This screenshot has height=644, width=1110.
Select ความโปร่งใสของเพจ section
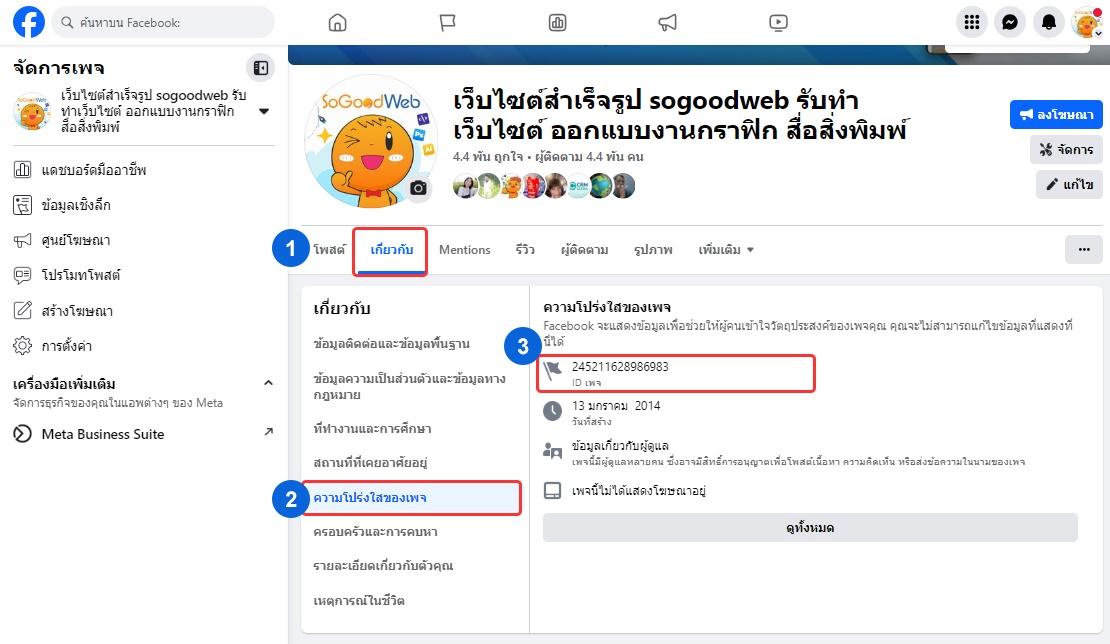411,498
